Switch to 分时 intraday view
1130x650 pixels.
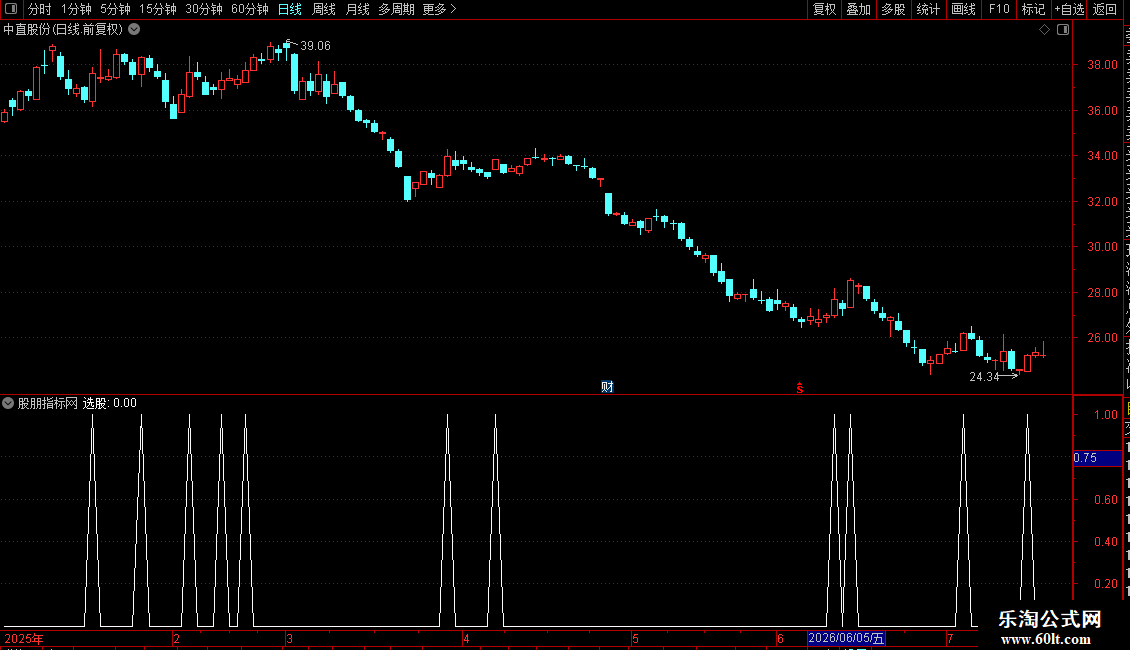[x=40, y=9]
